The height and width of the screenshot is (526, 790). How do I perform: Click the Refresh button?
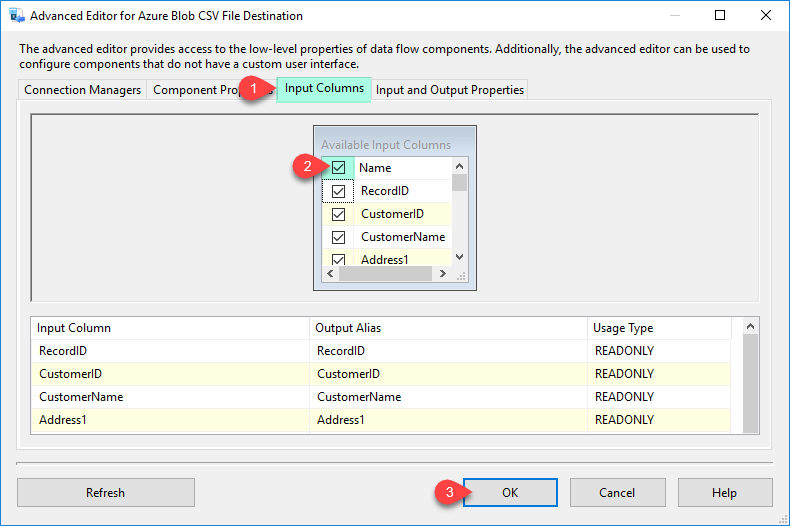tap(106, 493)
